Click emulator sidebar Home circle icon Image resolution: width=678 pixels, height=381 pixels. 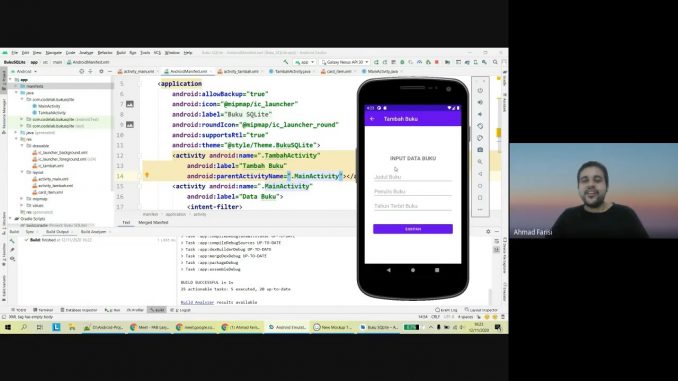click(480, 186)
